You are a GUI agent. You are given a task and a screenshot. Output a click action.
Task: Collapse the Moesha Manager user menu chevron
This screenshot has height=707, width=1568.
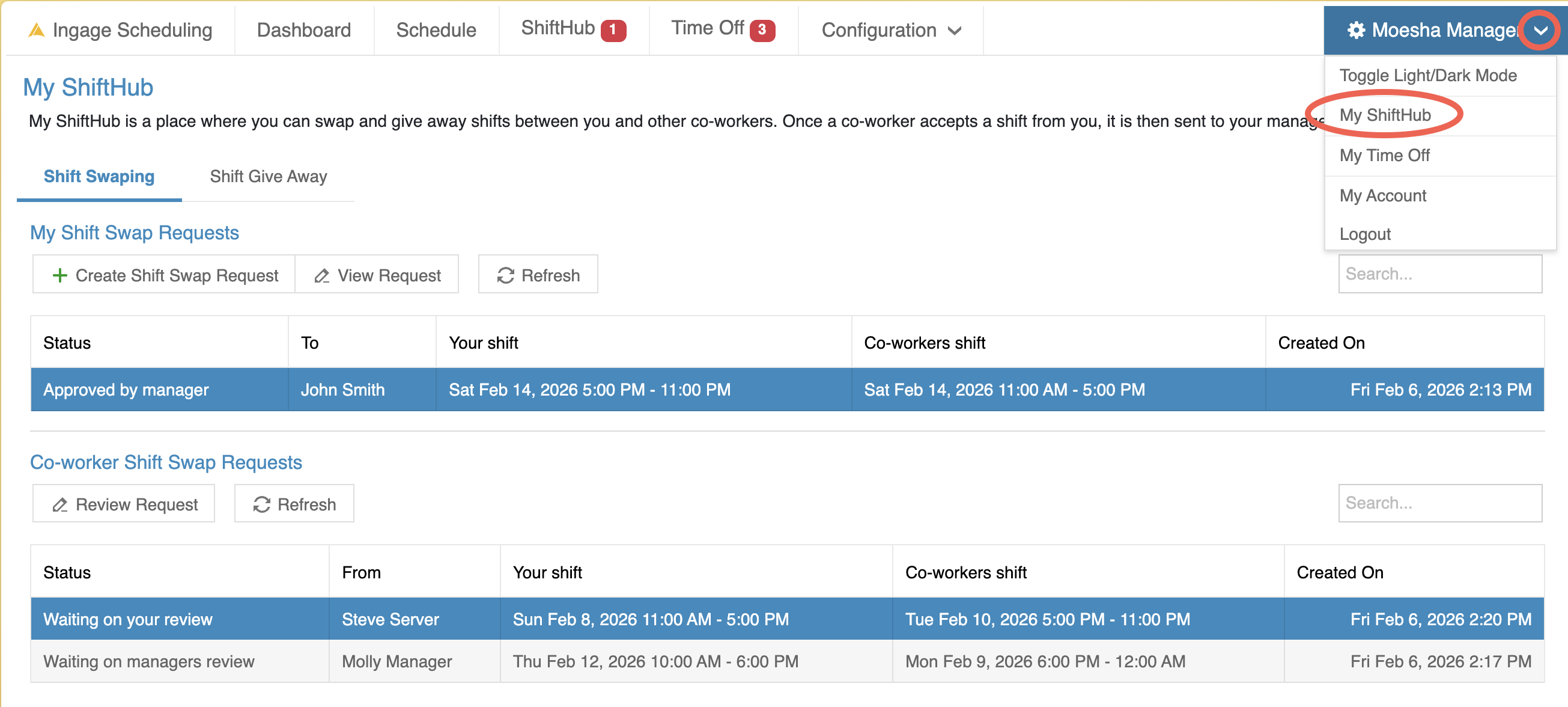click(1540, 30)
